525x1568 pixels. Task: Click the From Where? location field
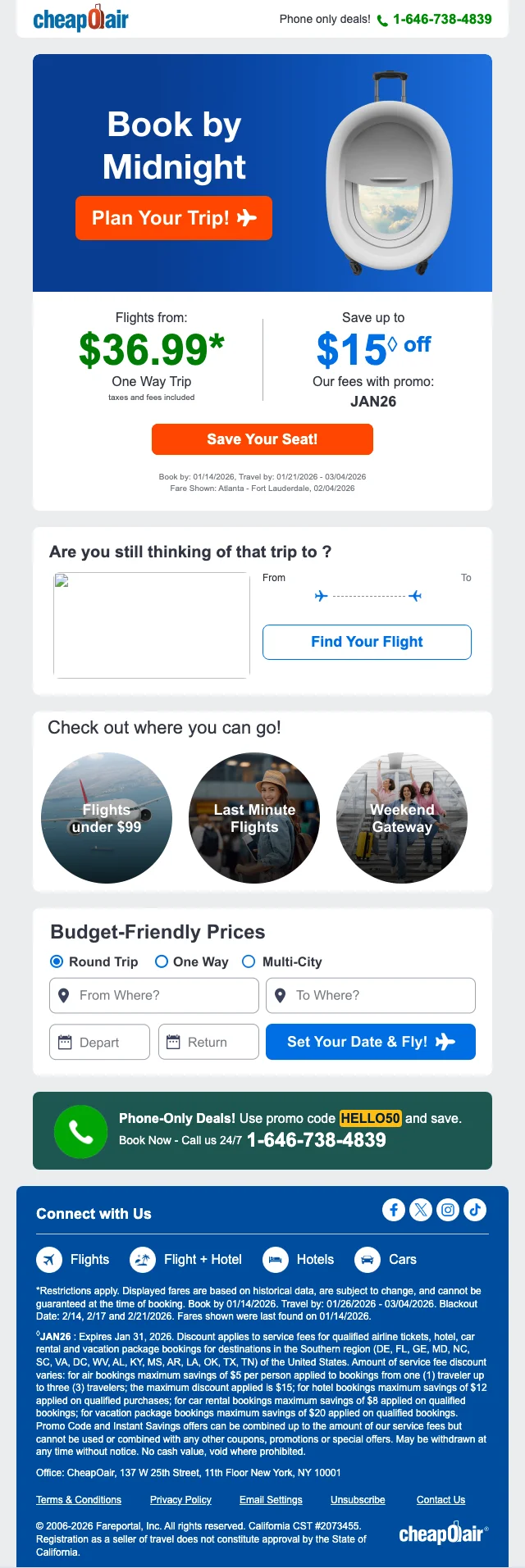154,995
